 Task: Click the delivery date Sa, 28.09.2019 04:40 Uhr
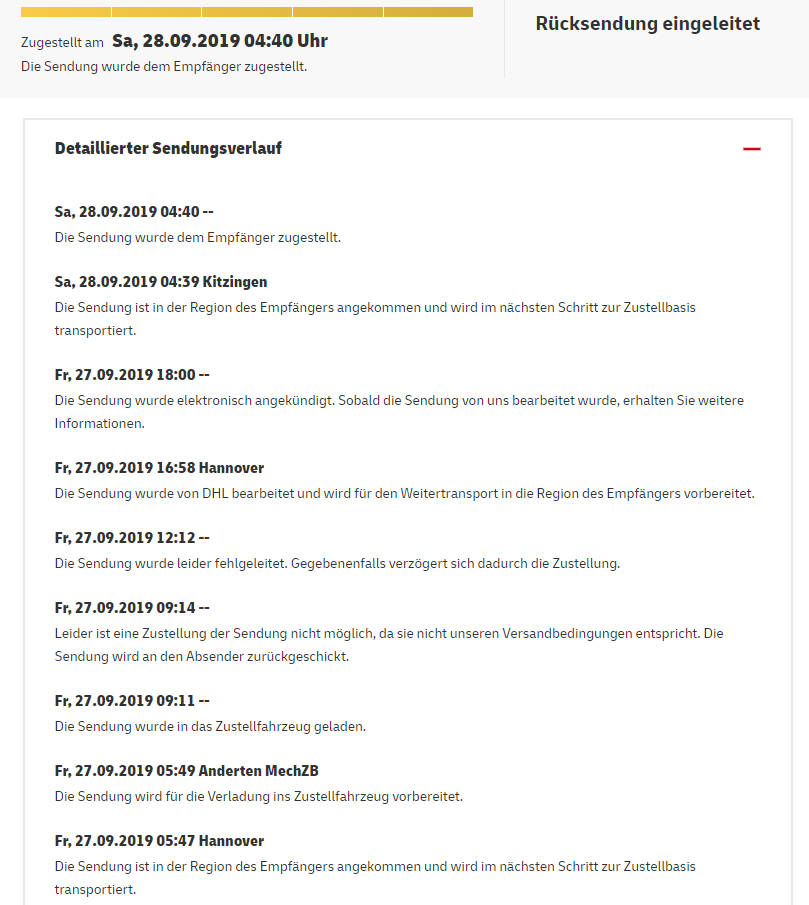tap(220, 41)
